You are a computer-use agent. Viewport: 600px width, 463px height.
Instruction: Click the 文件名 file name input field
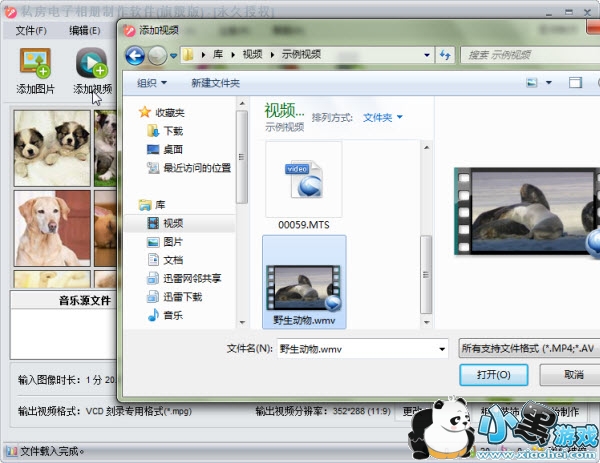pyautogui.click(x=355, y=349)
